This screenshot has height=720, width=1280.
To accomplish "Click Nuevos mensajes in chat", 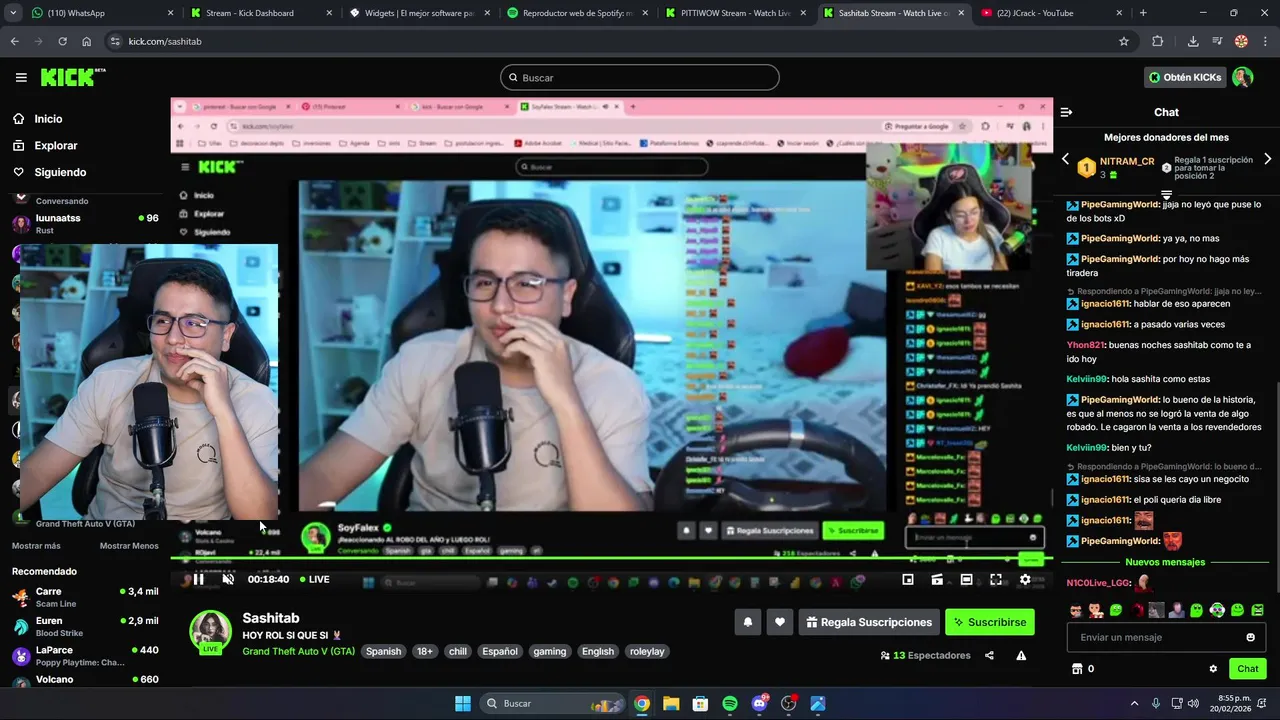I will pyautogui.click(x=1165, y=562).
